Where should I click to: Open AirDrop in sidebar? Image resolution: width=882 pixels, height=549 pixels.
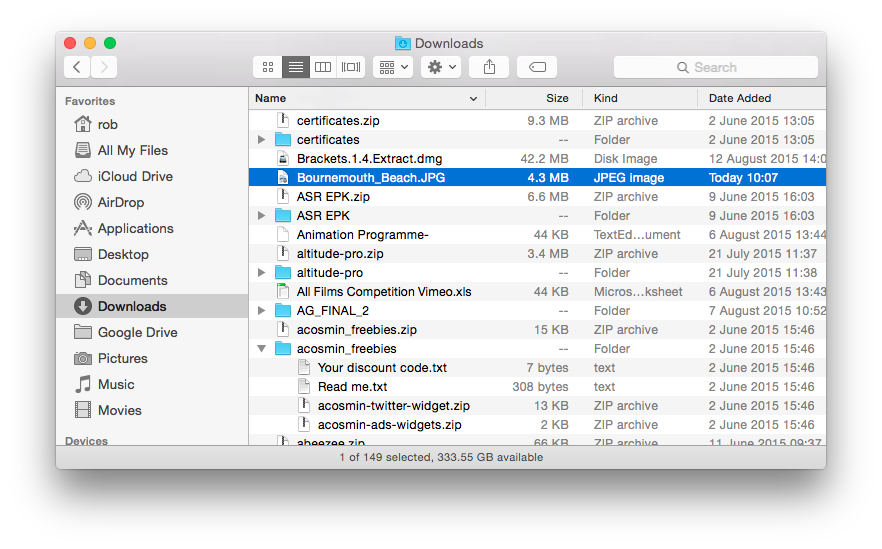coord(152,202)
